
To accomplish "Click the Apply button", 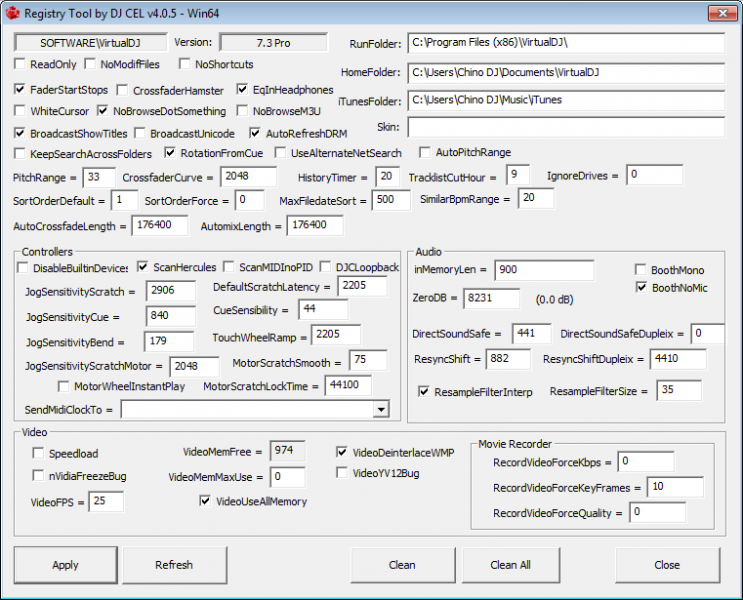I will point(65,565).
